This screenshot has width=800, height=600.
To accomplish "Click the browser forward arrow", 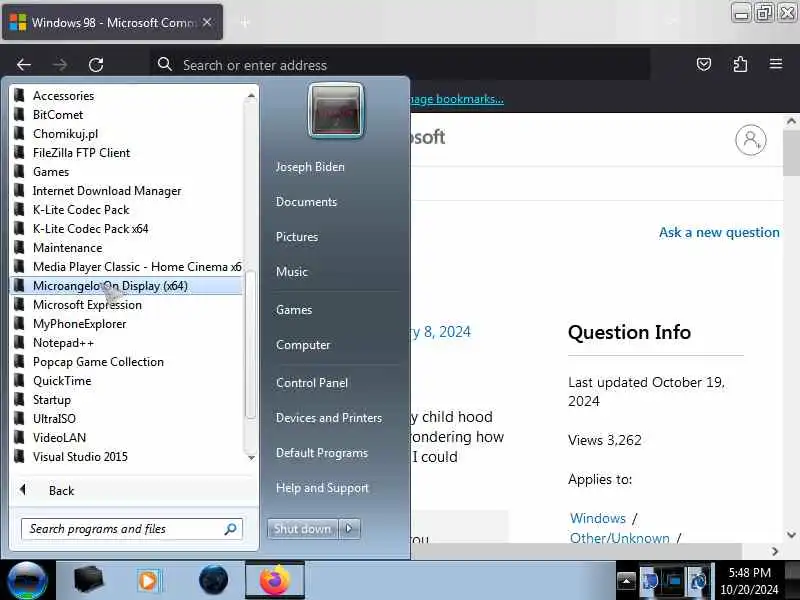I will pyautogui.click(x=60, y=65).
